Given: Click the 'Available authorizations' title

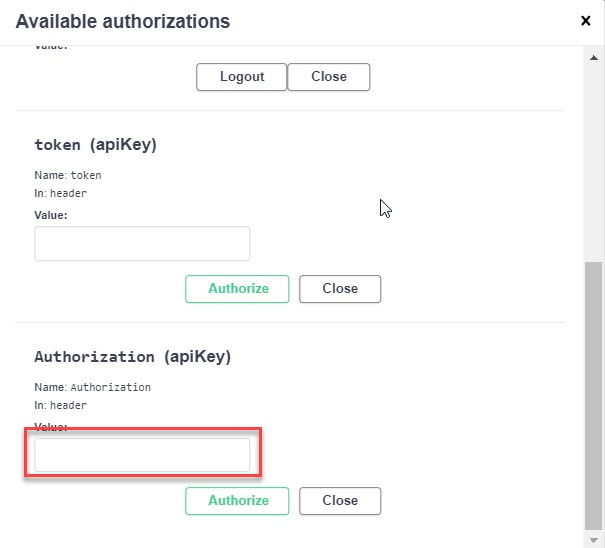Looking at the screenshot, I should coord(123,21).
